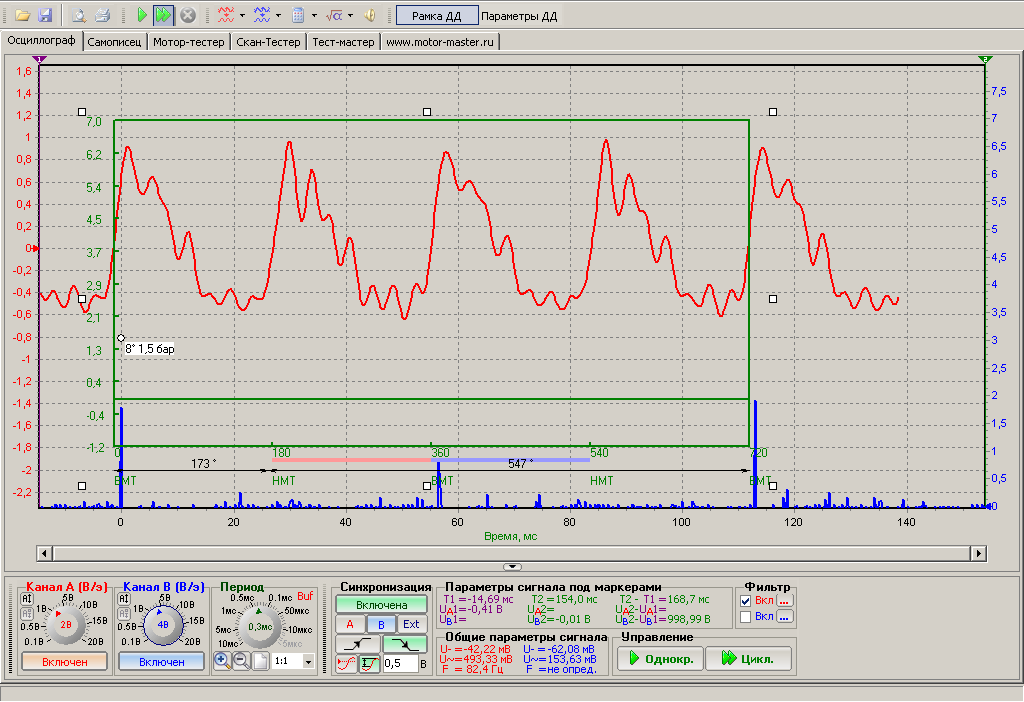Click the horizontal scrollbar right arrow
The width and height of the screenshot is (1024, 702).
point(978,554)
